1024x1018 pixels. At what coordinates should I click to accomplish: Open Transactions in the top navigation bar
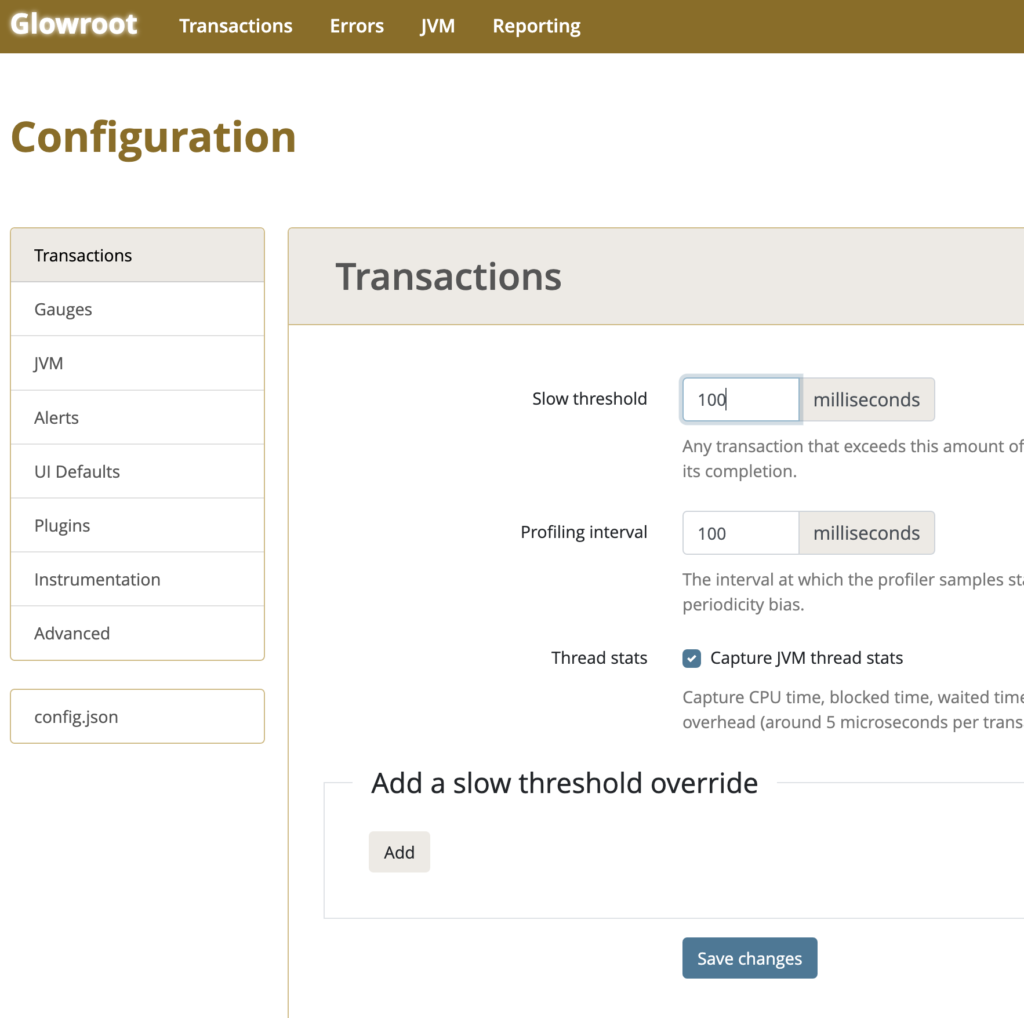(x=236, y=26)
